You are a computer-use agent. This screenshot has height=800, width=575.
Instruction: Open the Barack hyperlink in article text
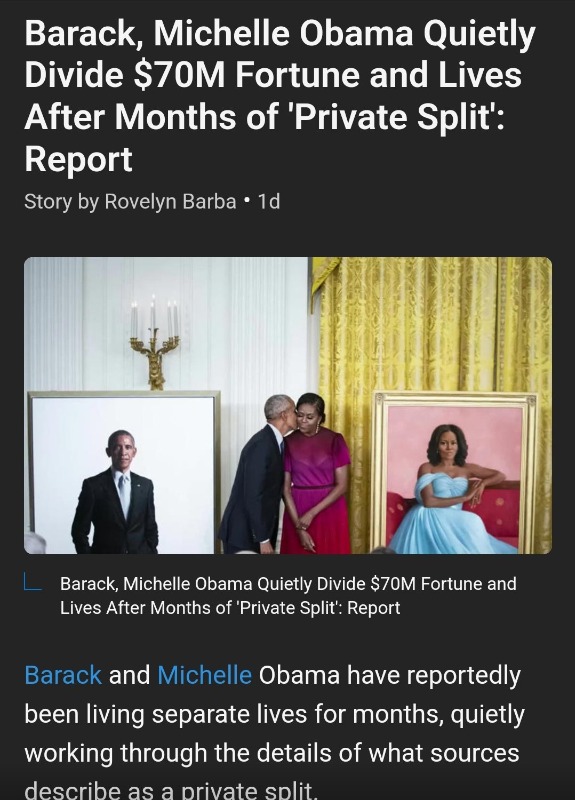click(x=63, y=675)
